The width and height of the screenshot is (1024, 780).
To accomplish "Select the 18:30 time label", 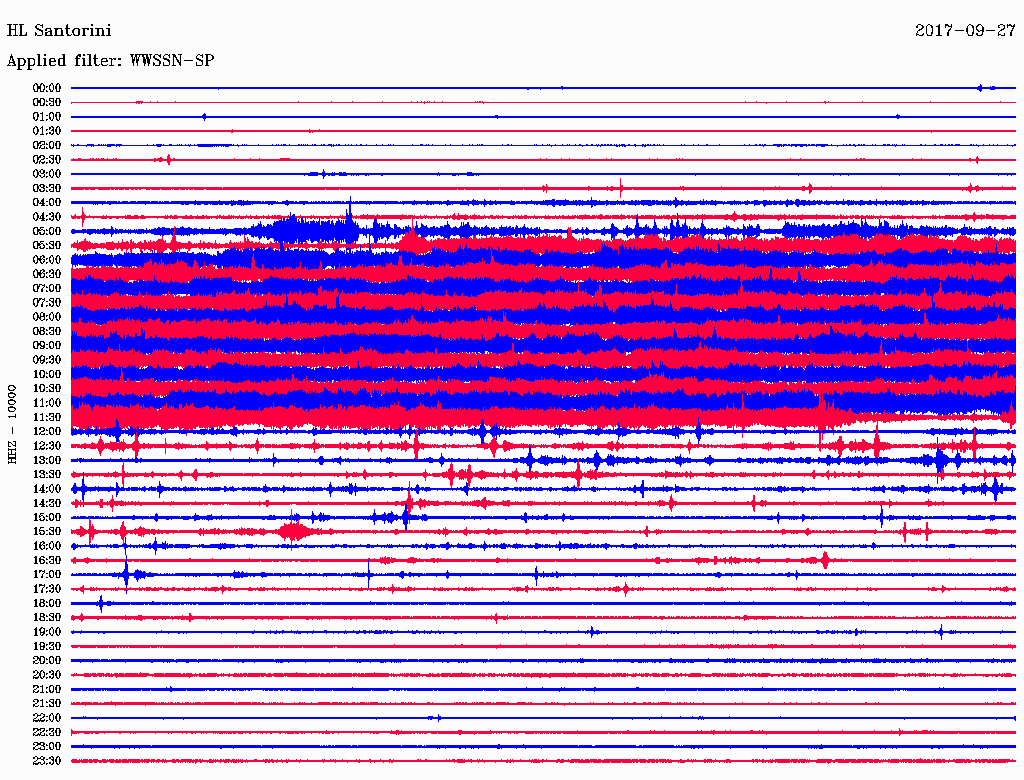I will (47, 617).
